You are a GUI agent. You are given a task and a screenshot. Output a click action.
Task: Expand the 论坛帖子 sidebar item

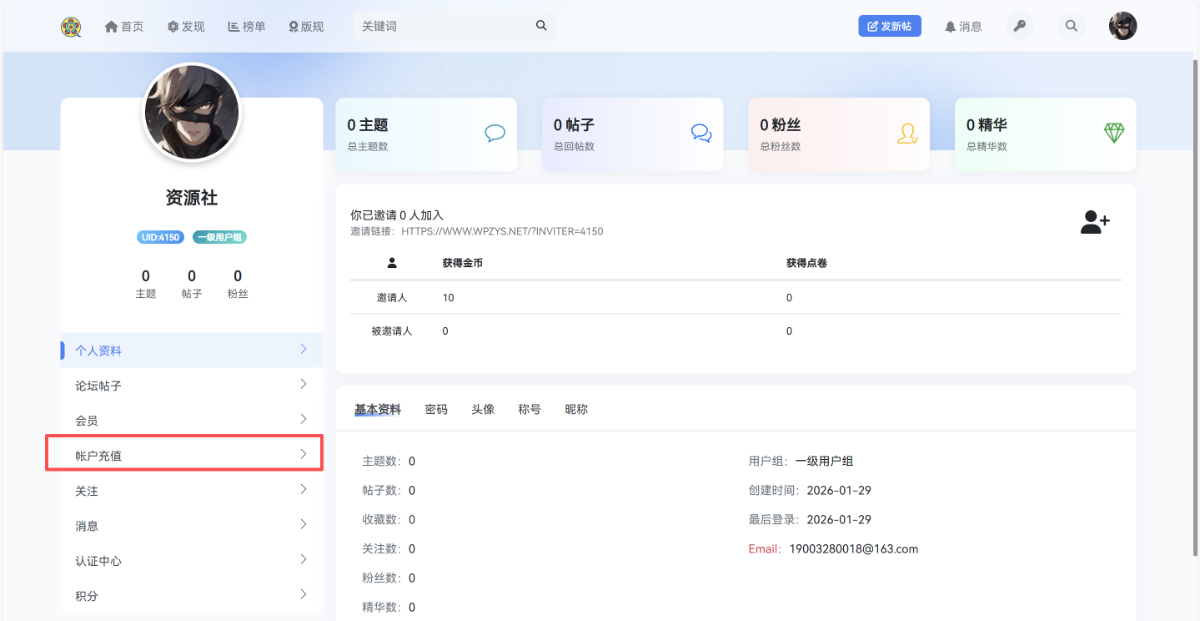pyautogui.click(x=190, y=385)
